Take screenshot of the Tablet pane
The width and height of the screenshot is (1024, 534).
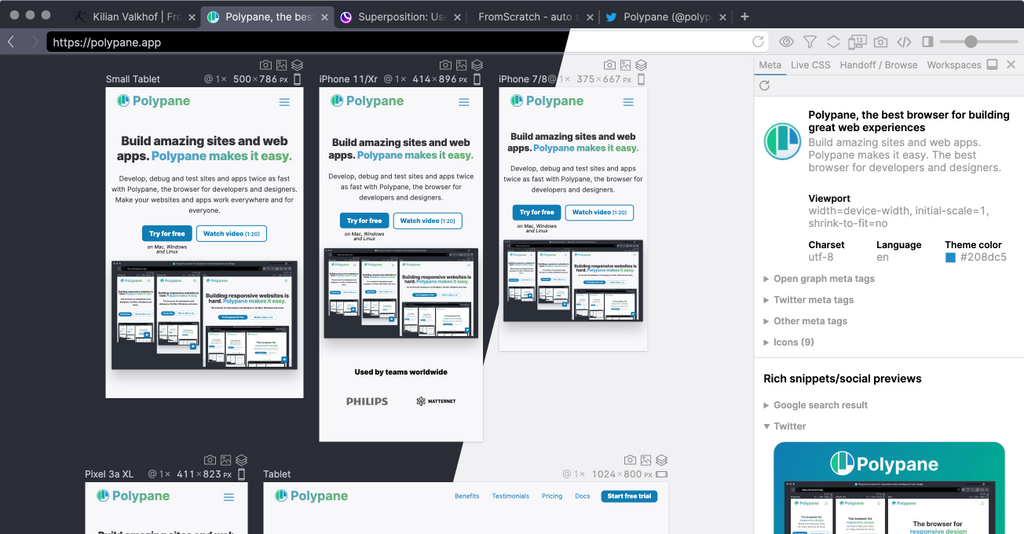[x=630, y=460]
